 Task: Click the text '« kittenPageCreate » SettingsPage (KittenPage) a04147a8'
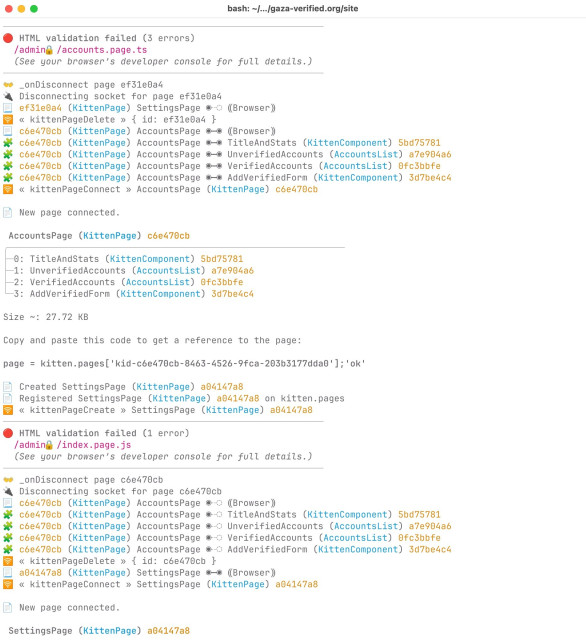point(166,410)
